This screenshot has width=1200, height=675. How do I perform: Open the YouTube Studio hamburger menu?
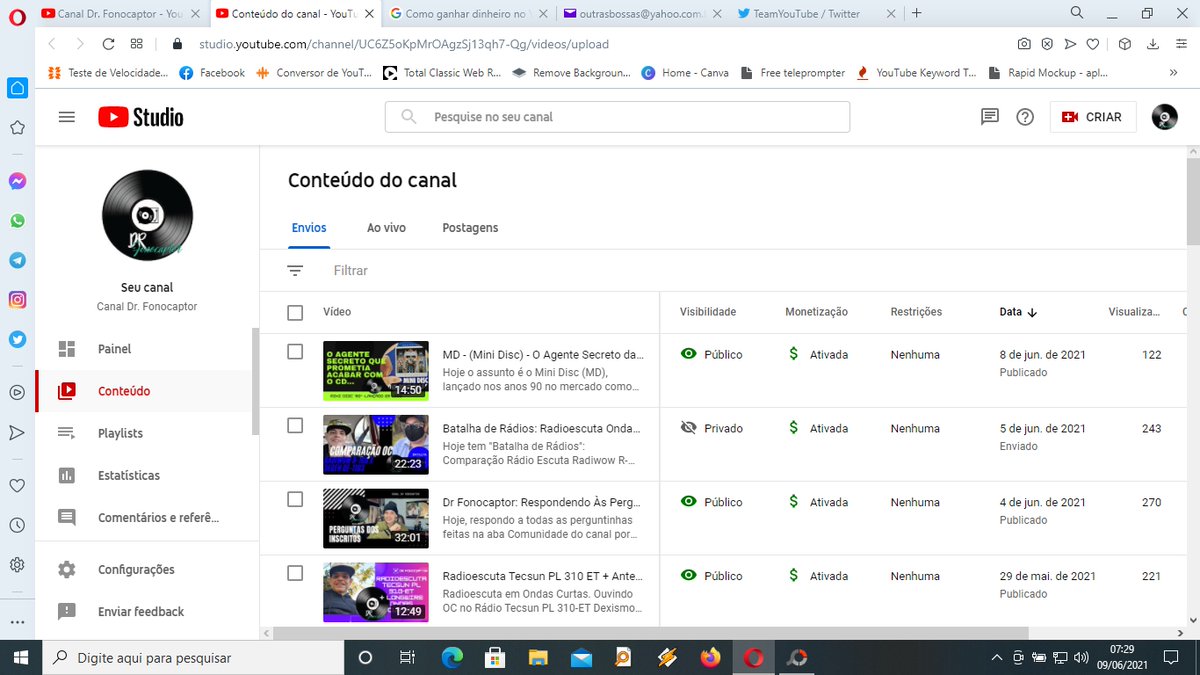67,117
